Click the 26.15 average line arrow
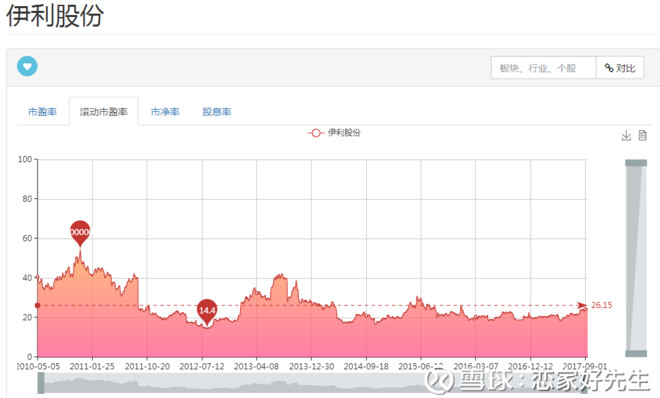 point(582,305)
